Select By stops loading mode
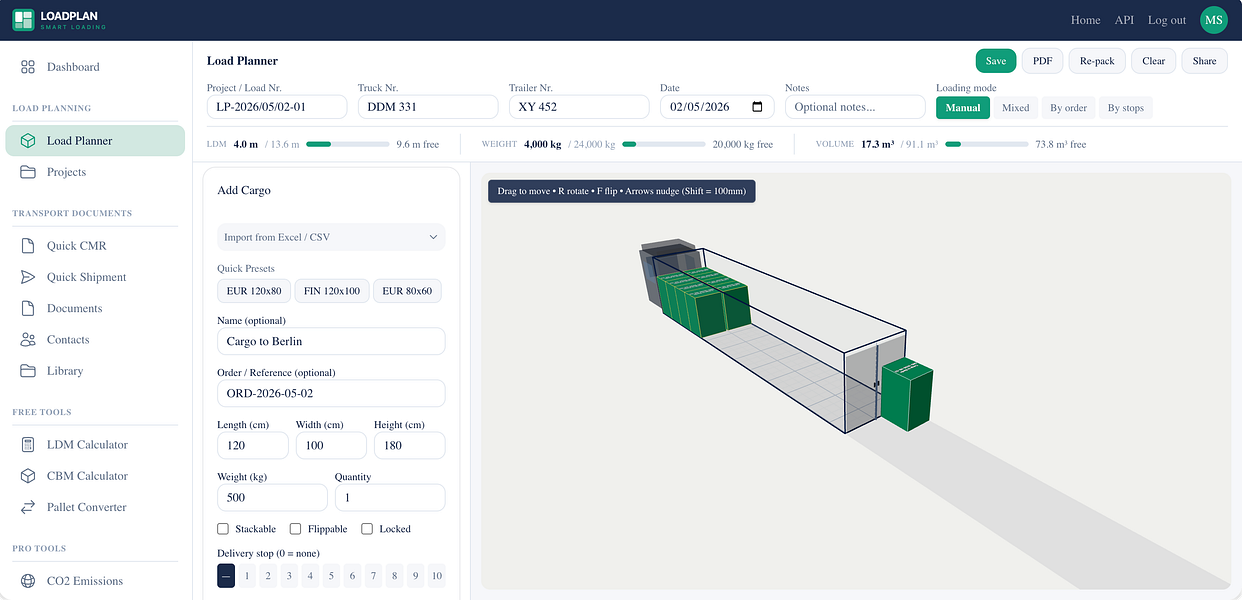Screen dimensions: 1242x600 [1126, 107]
